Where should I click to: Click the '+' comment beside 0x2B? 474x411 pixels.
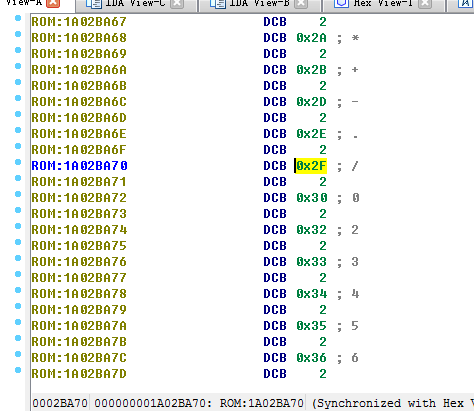pyautogui.click(x=355, y=70)
